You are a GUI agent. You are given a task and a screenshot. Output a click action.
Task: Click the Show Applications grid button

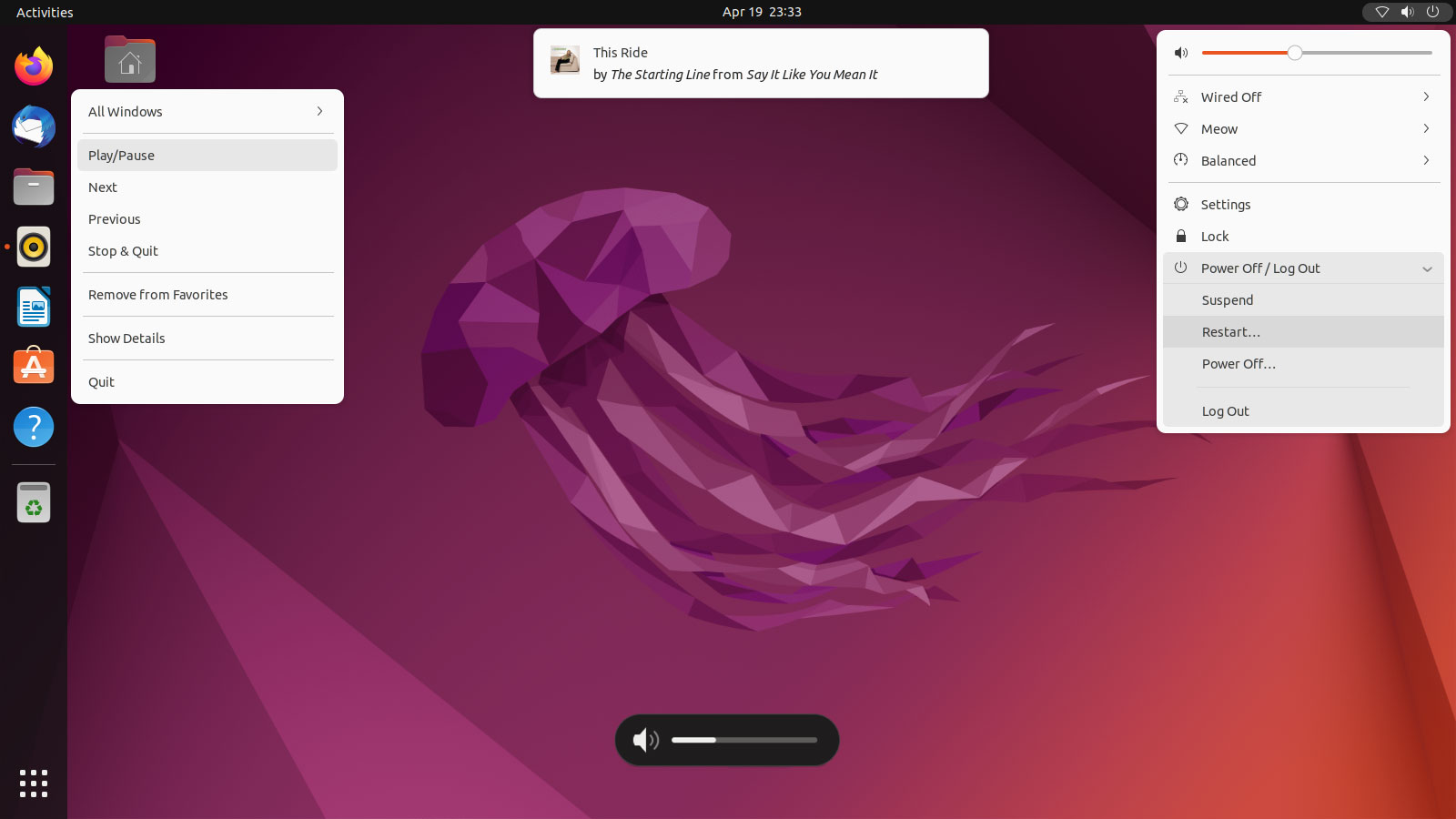click(x=33, y=783)
